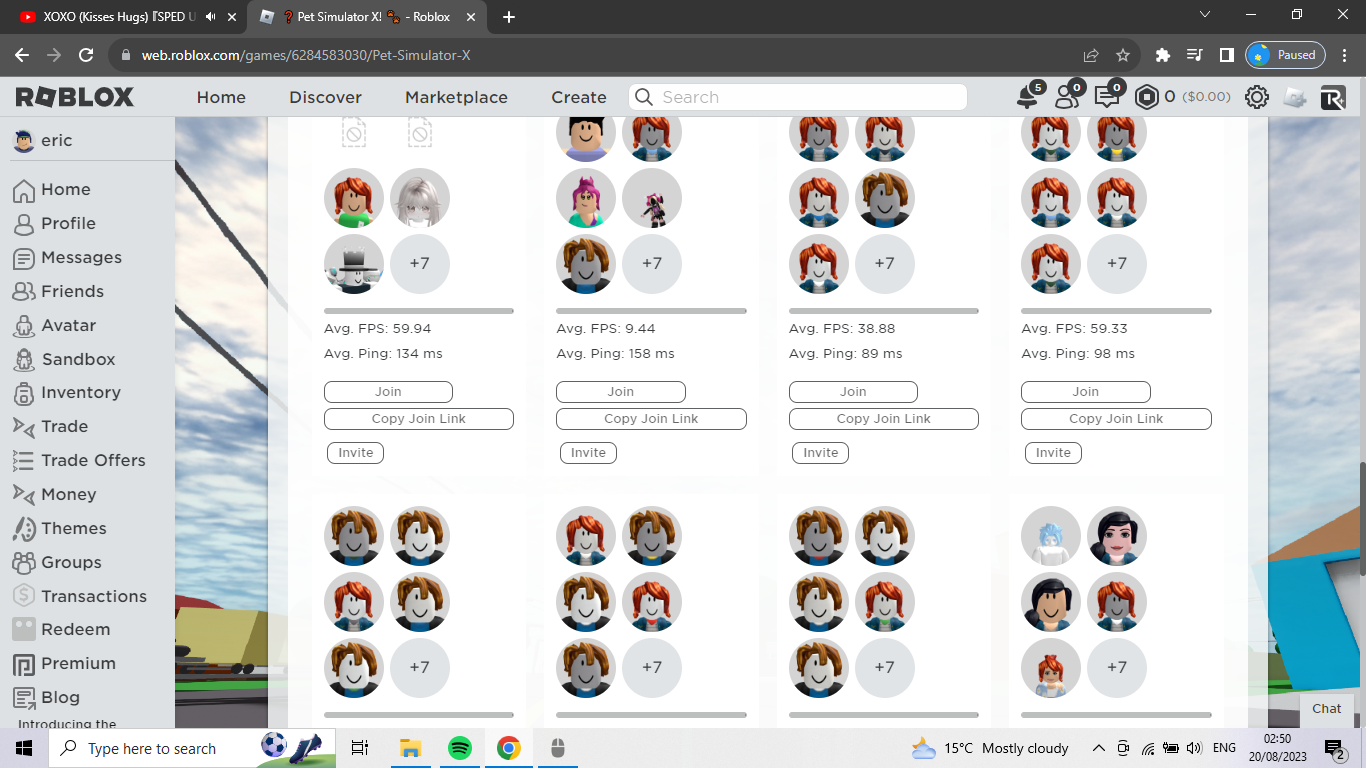Image resolution: width=1366 pixels, height=768 pixels.
Task: Go to Home in top navigation
Action: tap(221, 97)
